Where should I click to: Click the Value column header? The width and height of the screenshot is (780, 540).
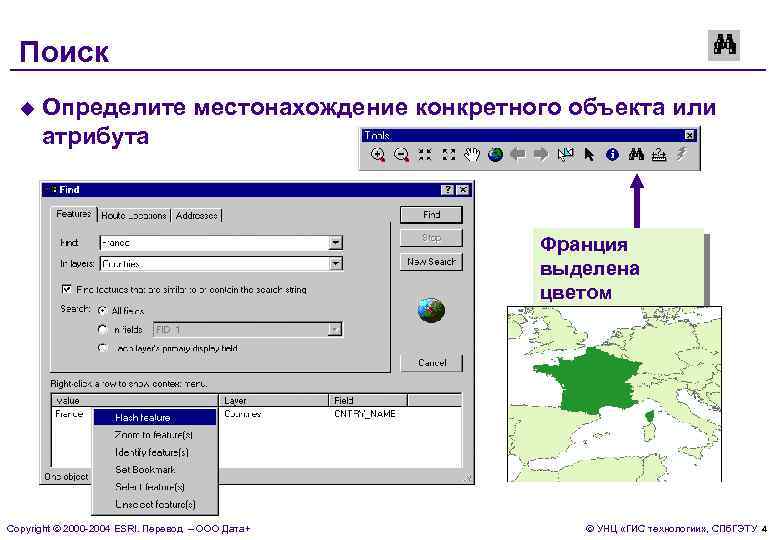pos(135,400)
